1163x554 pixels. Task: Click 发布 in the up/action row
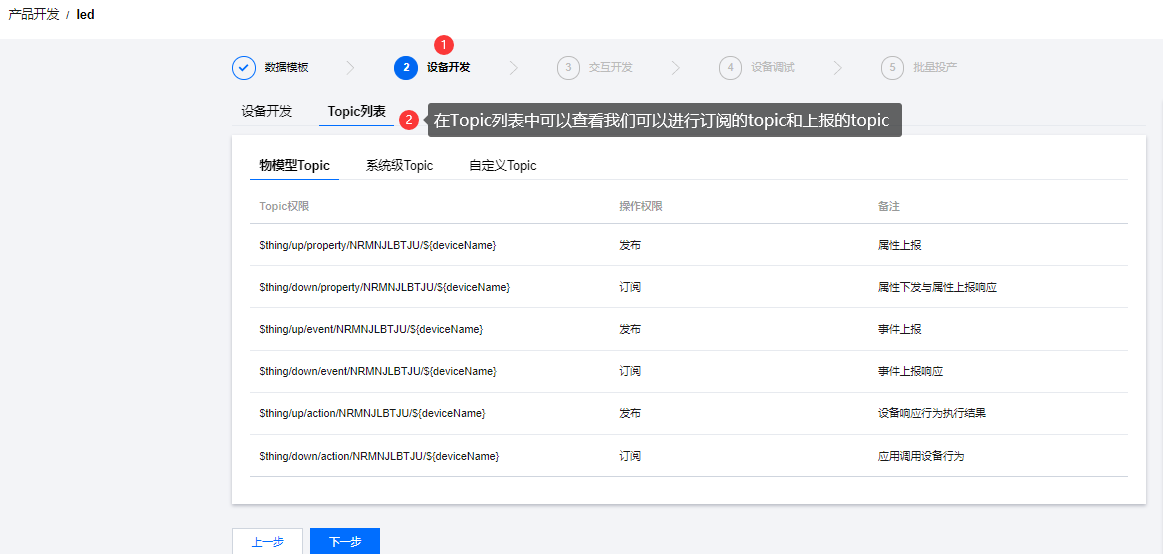tap(630, 413)
